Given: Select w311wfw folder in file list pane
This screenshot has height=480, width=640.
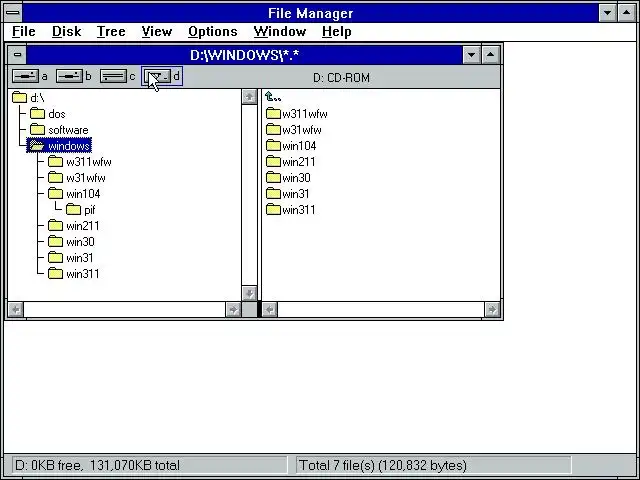Looking at the screenshot, I should [x=297, y=114].
